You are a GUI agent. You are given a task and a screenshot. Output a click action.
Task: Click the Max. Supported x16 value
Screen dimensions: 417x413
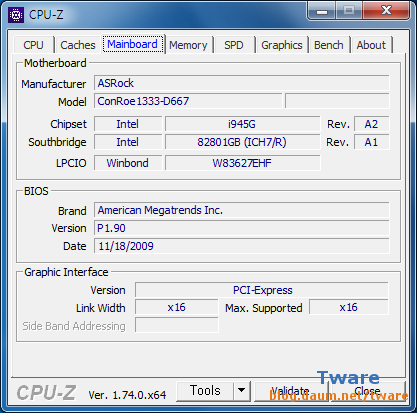[x=349, y=307]
